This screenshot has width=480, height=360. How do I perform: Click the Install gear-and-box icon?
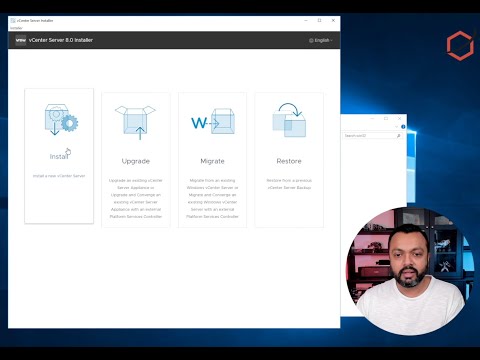tap(61, 119)
